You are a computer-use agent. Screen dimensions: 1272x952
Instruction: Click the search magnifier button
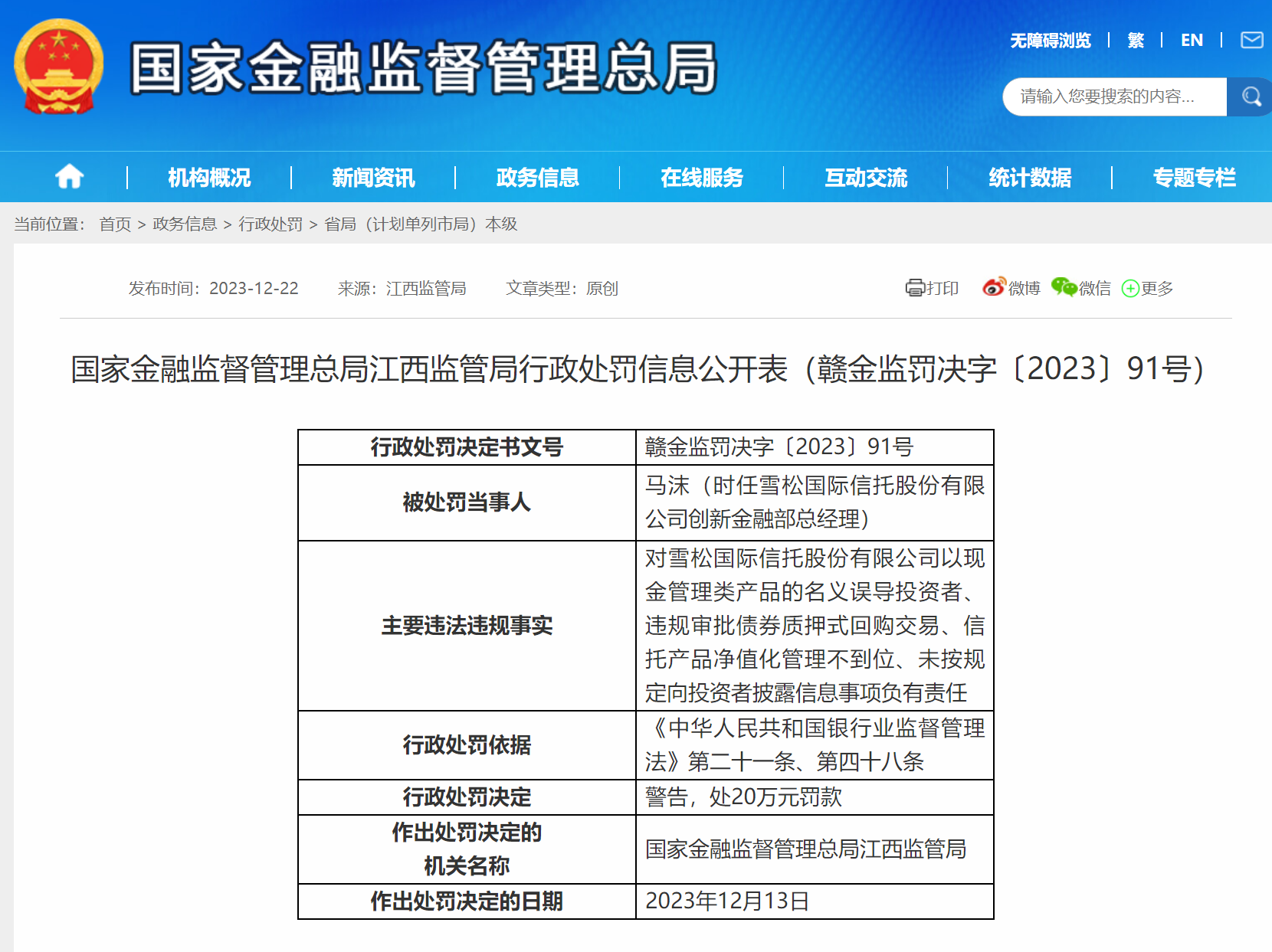tap(1251, 97)
